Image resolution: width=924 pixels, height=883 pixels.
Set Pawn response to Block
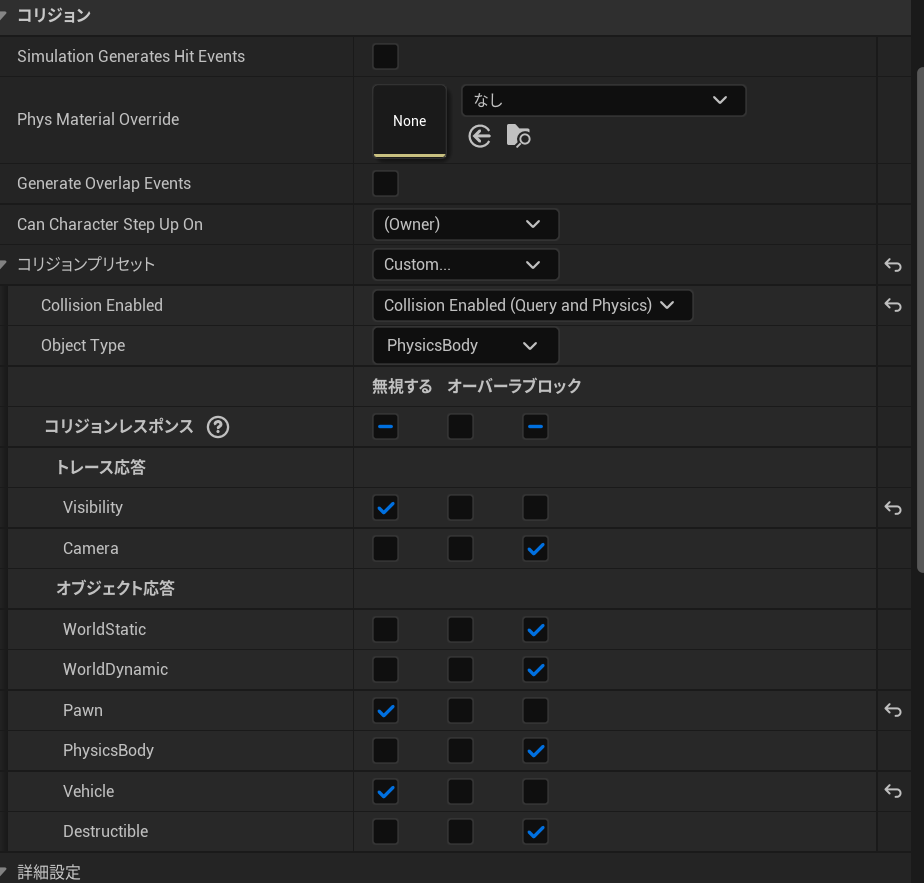point(535,711)
